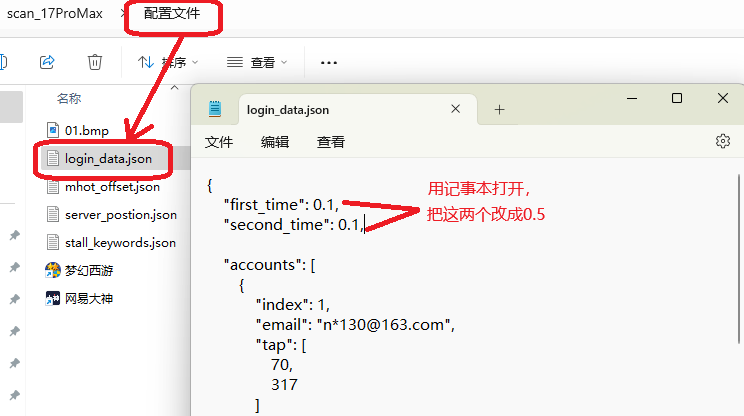Click the three-dots more options button
Viewport: 744px width, 416px height.
pyautogui.click(x=328, y=62)
